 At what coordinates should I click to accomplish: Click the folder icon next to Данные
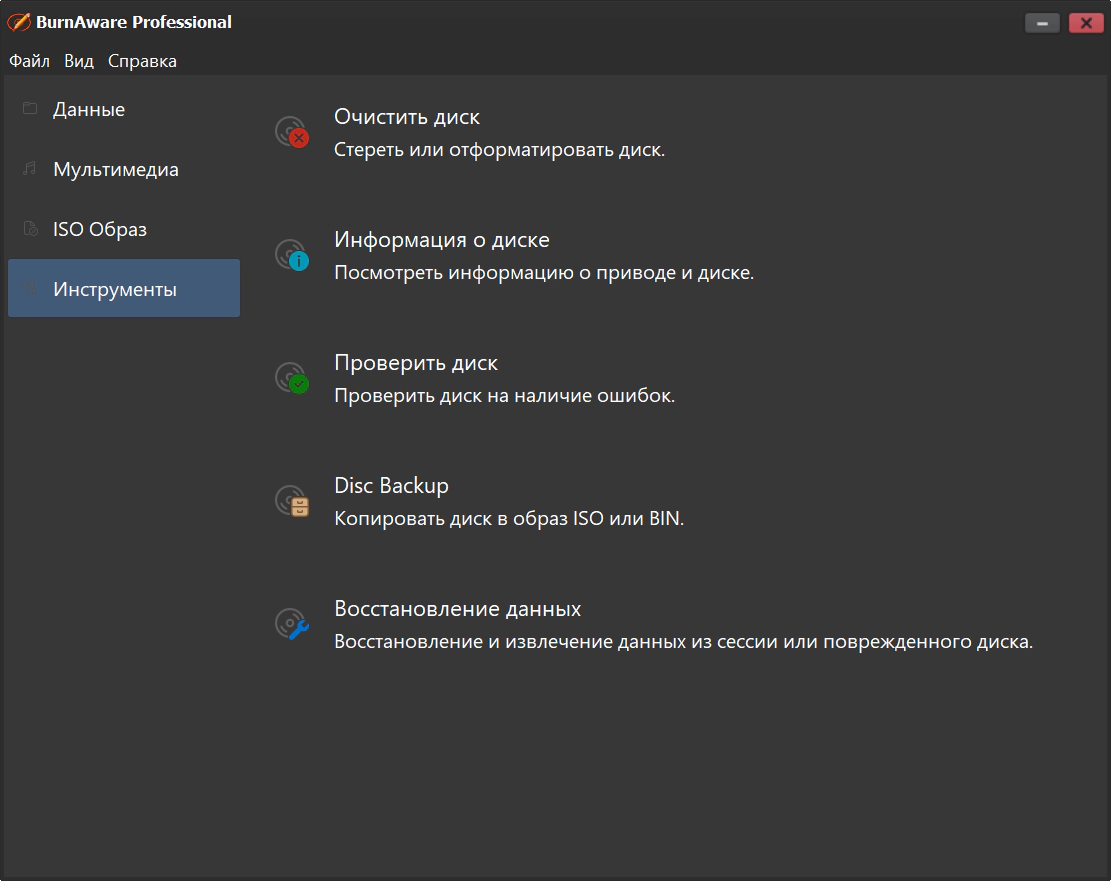pos(30,108)
